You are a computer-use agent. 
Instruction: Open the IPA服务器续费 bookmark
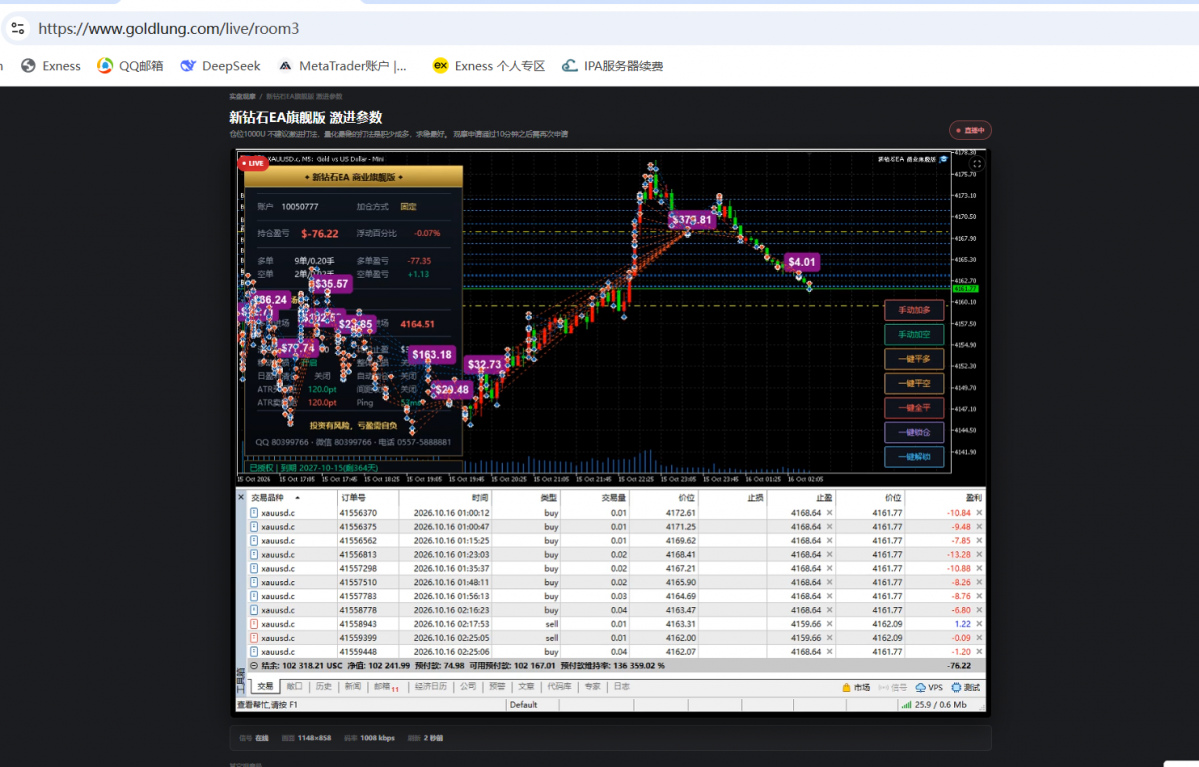point(612,66)
